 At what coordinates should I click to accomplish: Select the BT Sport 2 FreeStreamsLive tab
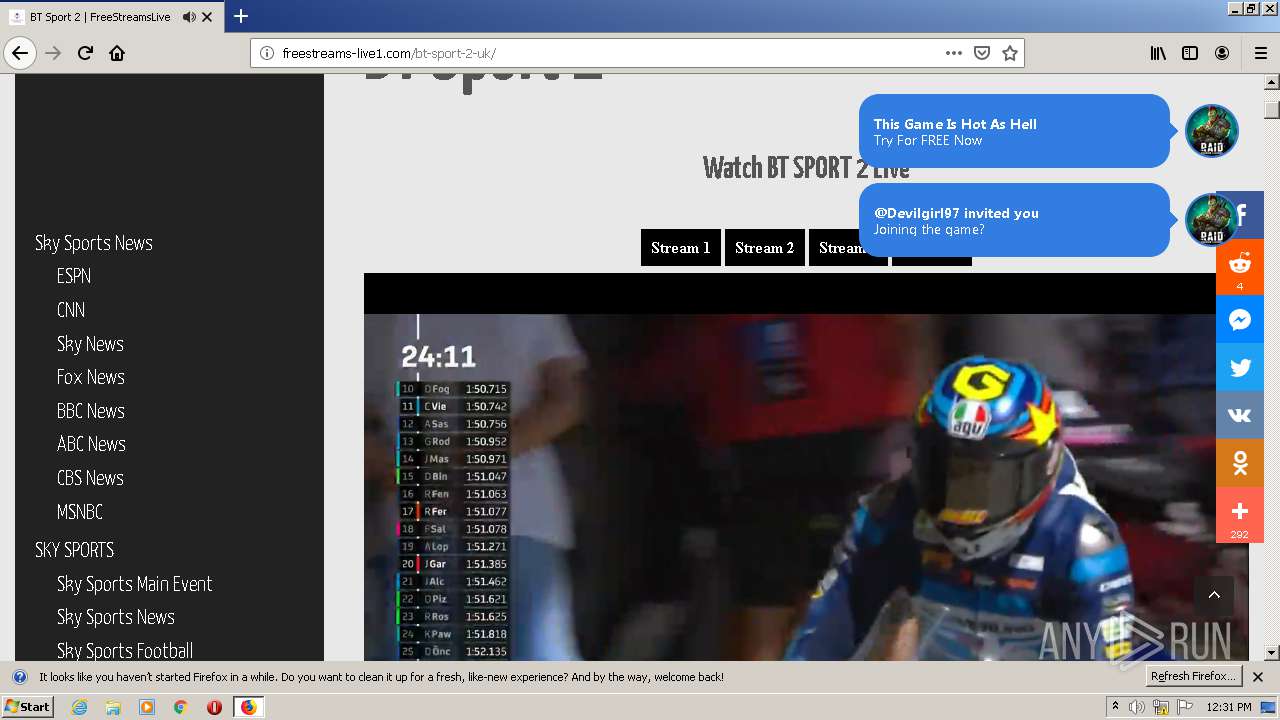(x=112, y=17)
